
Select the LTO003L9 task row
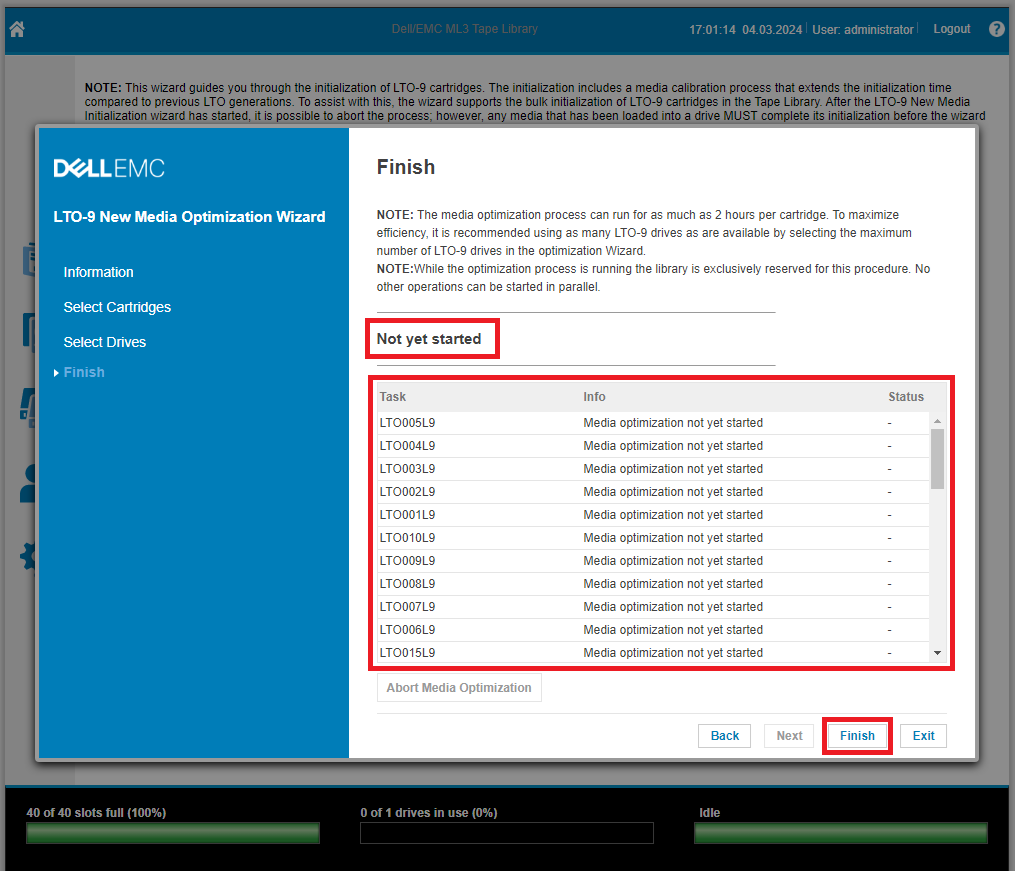tap(653, 469)
